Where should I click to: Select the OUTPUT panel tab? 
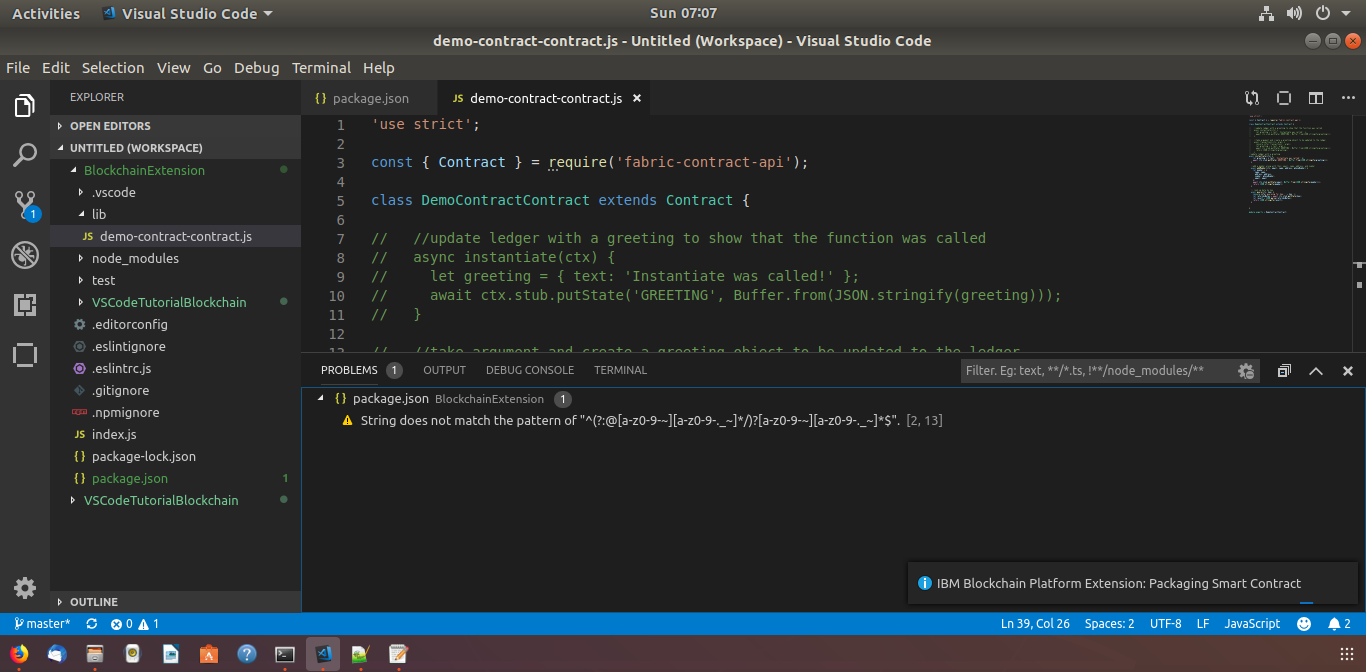(444, 370)
